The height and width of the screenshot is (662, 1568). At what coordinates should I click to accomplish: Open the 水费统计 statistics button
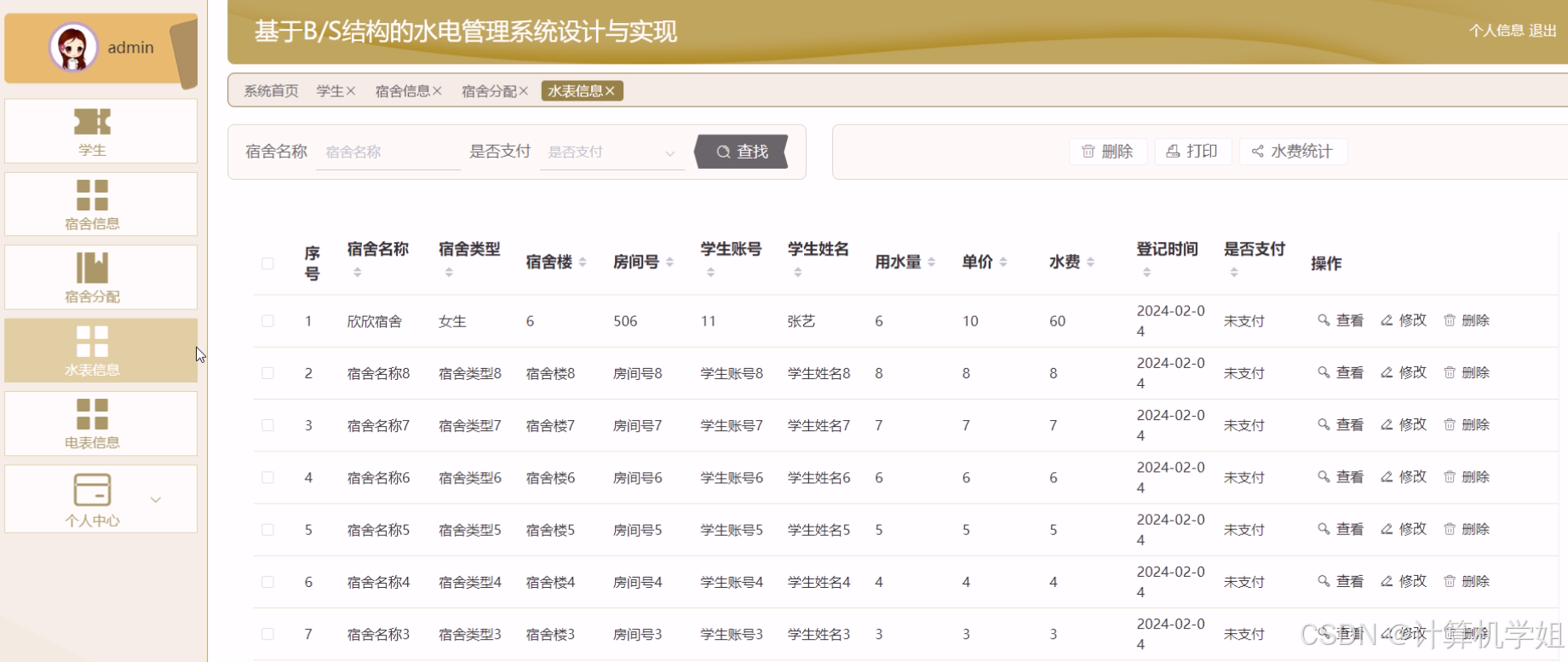1292,152
